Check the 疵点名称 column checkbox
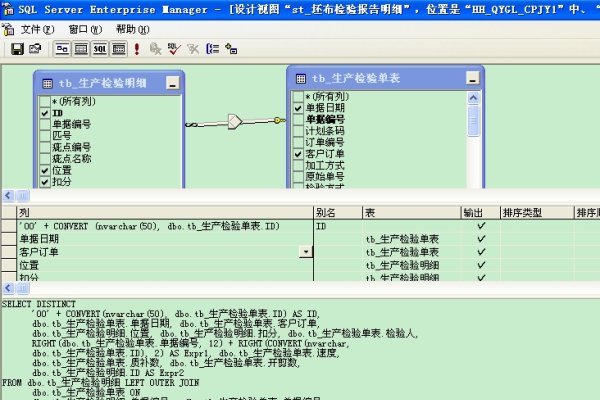 click(x=45, y=159)
